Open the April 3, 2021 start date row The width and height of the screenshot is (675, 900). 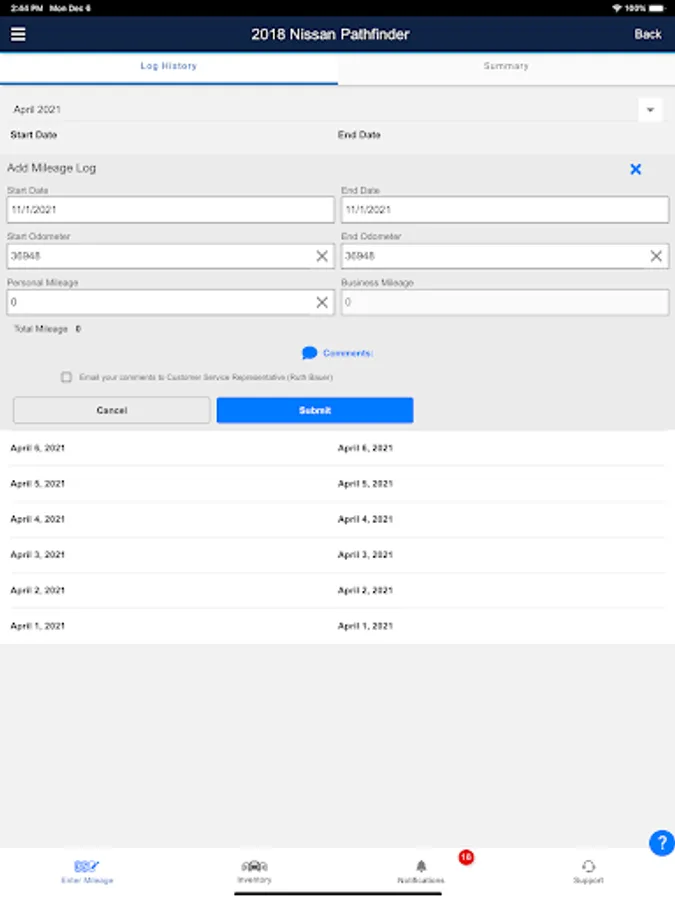click(37, 555)
